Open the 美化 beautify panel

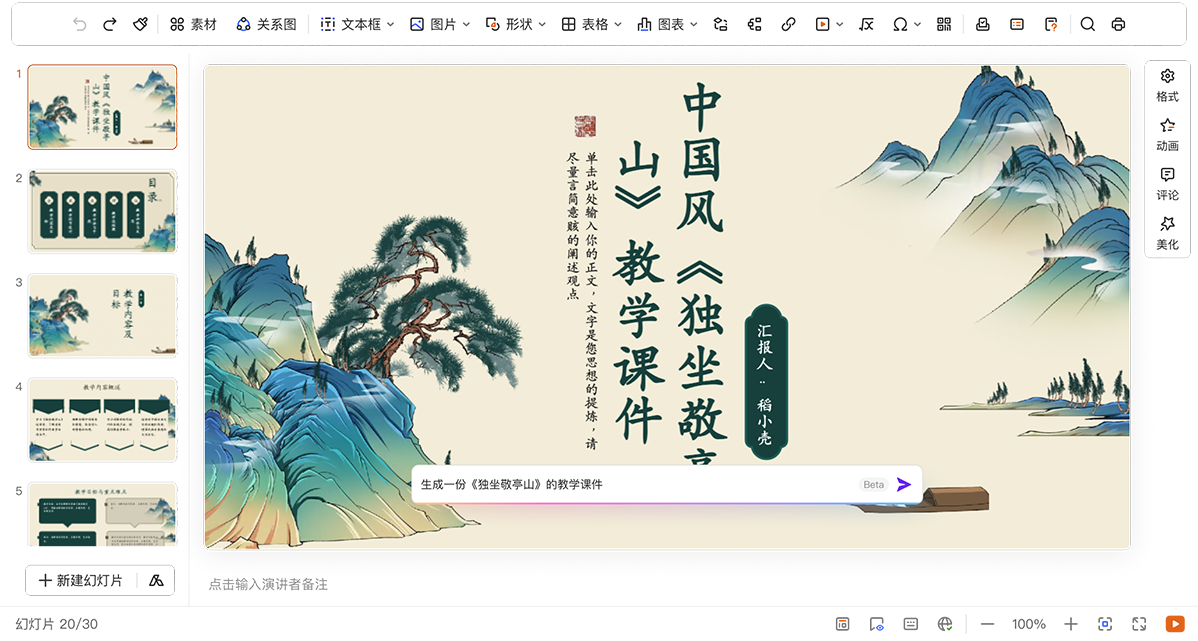(1167, 233)
